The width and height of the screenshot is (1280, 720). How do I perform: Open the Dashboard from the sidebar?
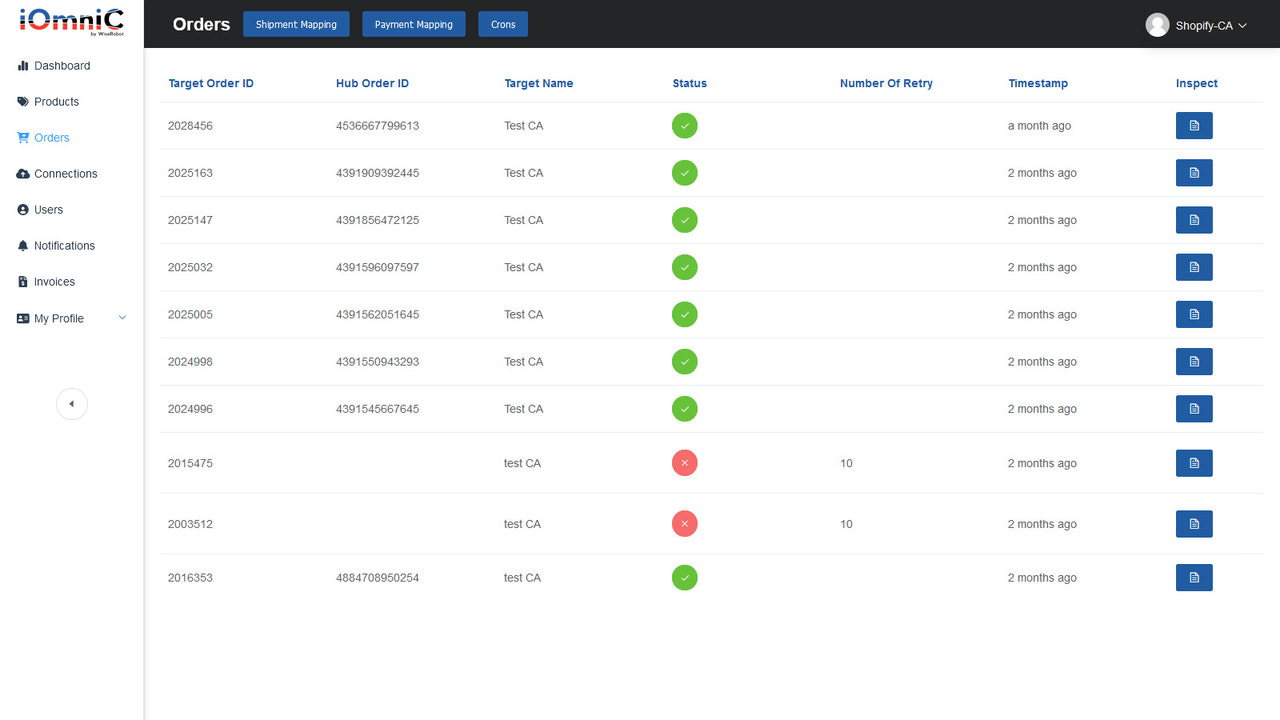pos(62,65)
